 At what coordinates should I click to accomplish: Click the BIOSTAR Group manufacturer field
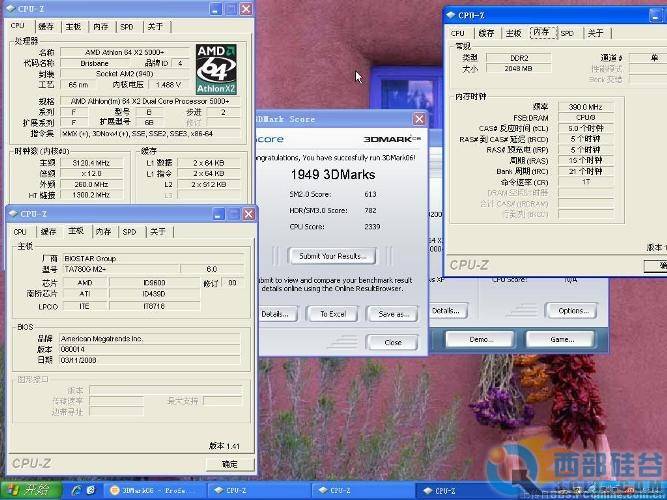click(x=153, y=258)
